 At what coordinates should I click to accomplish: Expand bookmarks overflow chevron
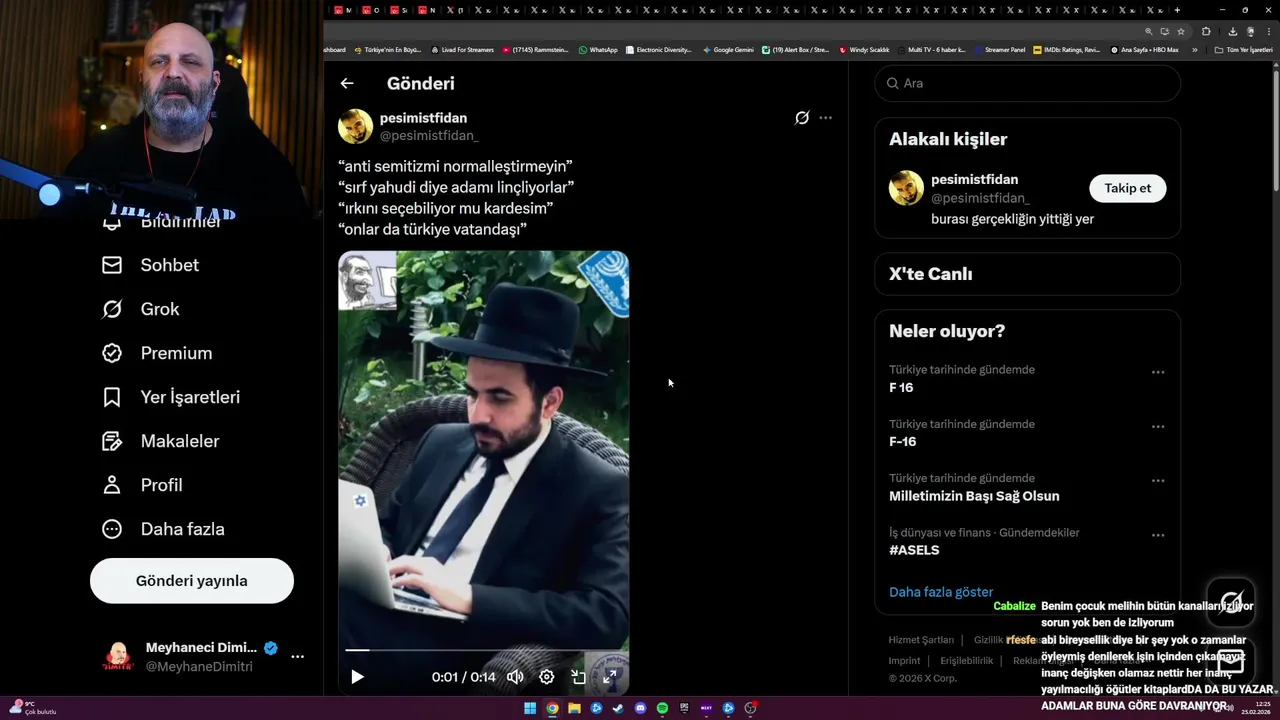click(1194, 49)
